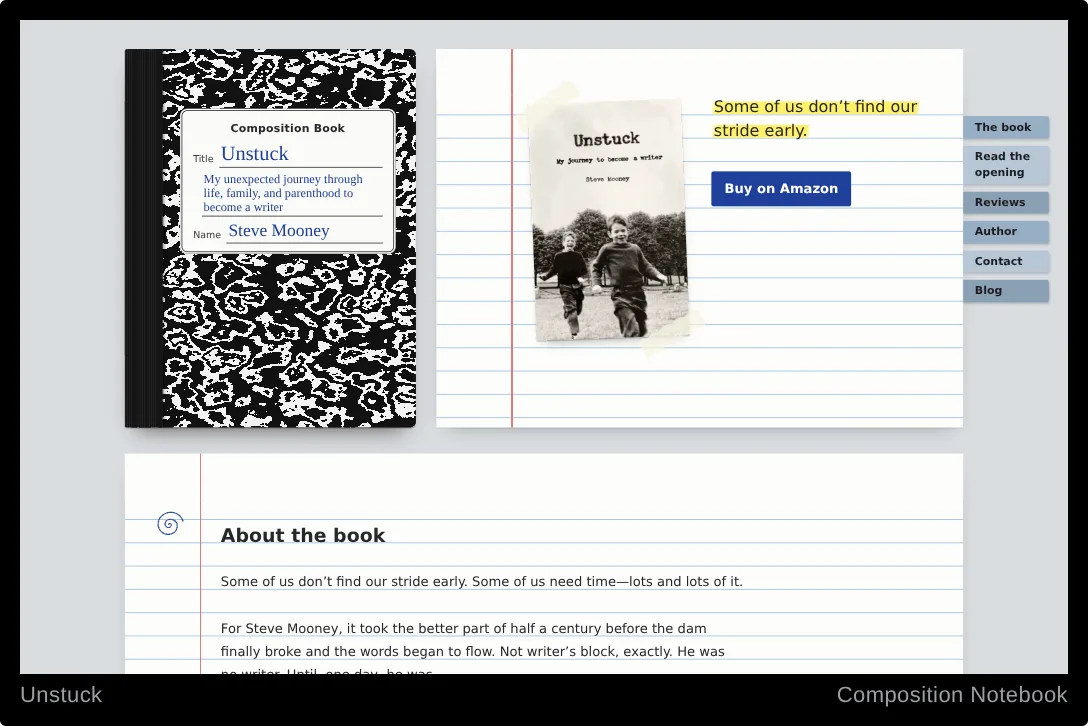Image resolution: width=1088 pixels, height=726 pixels.
Task: Click the 'Steve Mooney' name on notebook label
Action: click(279, 230)
